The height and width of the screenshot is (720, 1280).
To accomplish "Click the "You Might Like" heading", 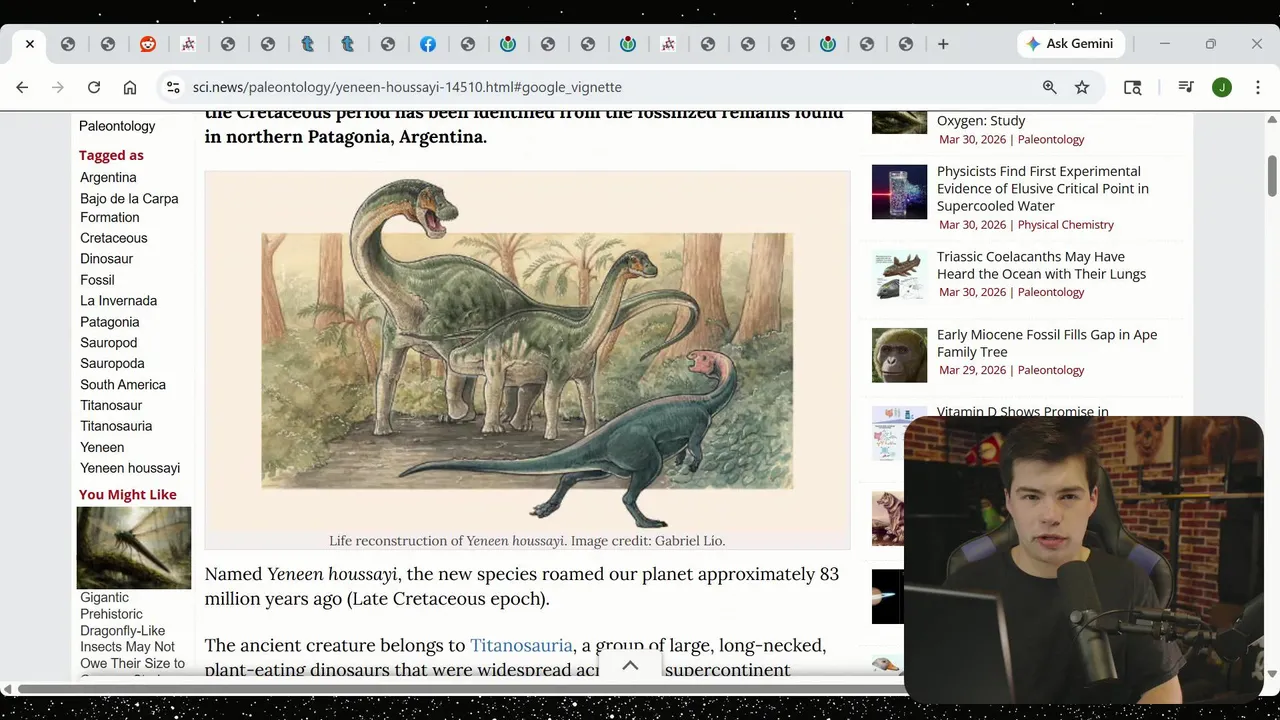I will 127,495.
